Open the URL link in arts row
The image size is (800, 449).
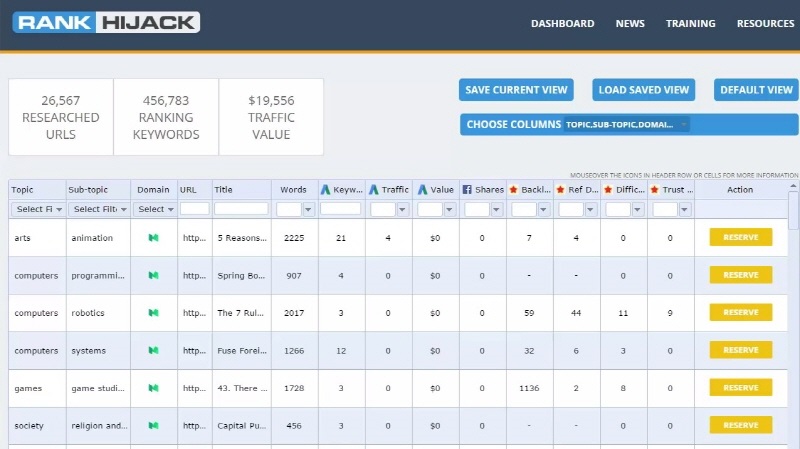(x=194, y=238)
